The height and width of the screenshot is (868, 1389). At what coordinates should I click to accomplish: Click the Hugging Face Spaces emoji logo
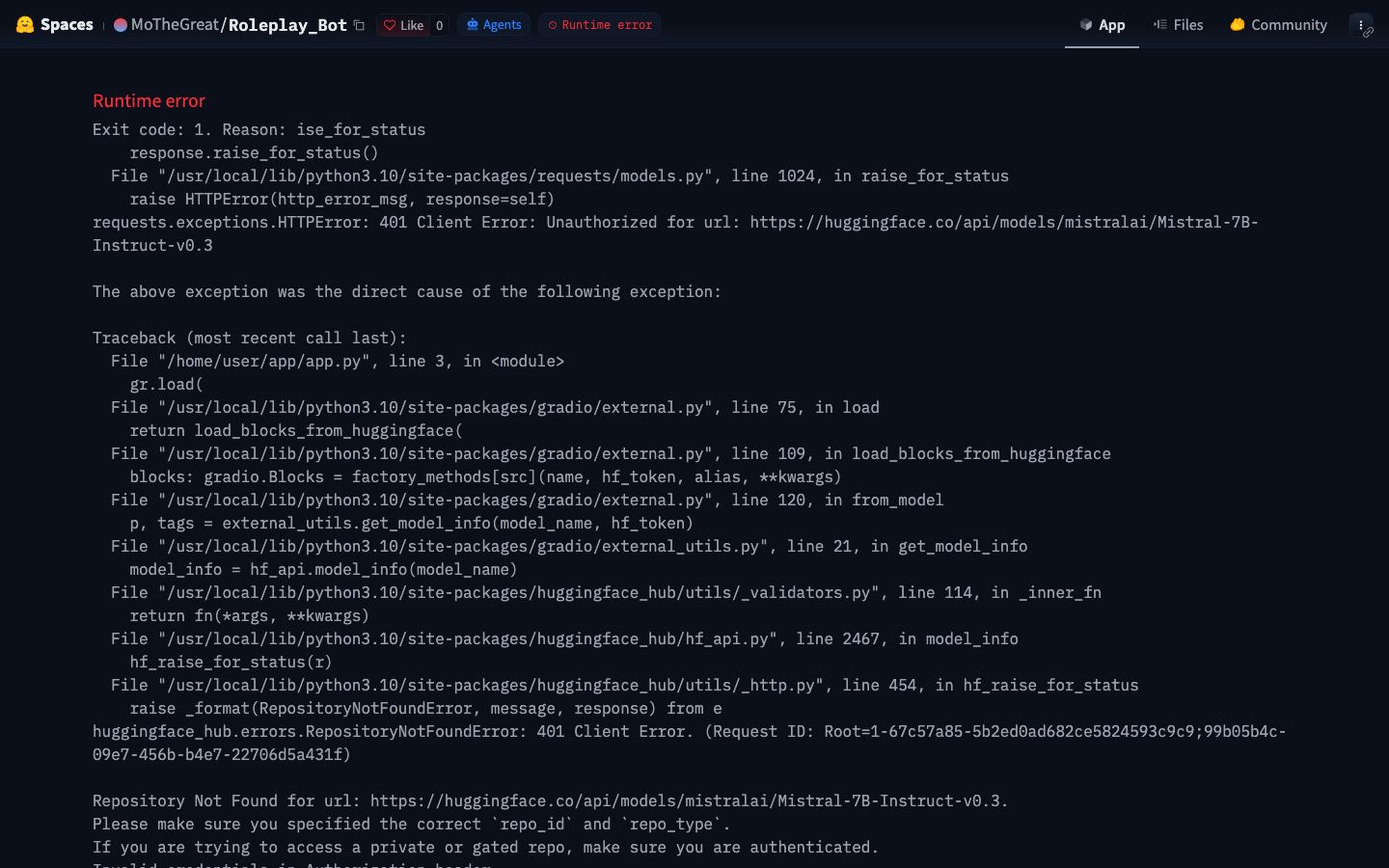point(25,25)
